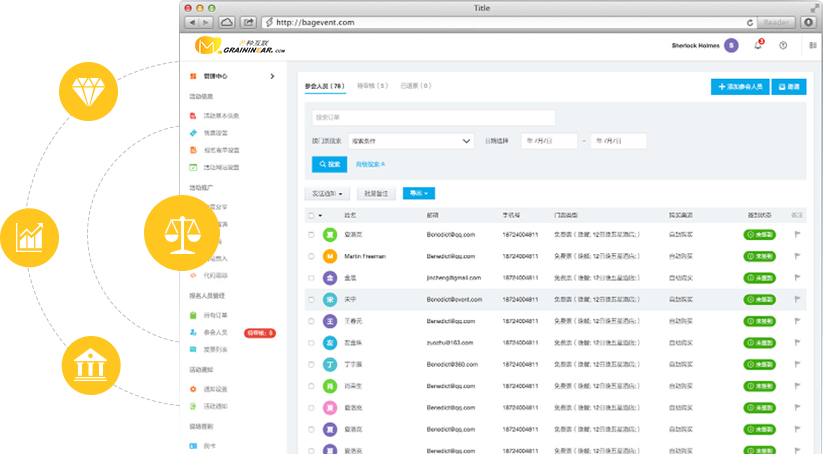Open the green 所有订单 clipboard icon
The image size is (823, 454).
click(193, 315)
